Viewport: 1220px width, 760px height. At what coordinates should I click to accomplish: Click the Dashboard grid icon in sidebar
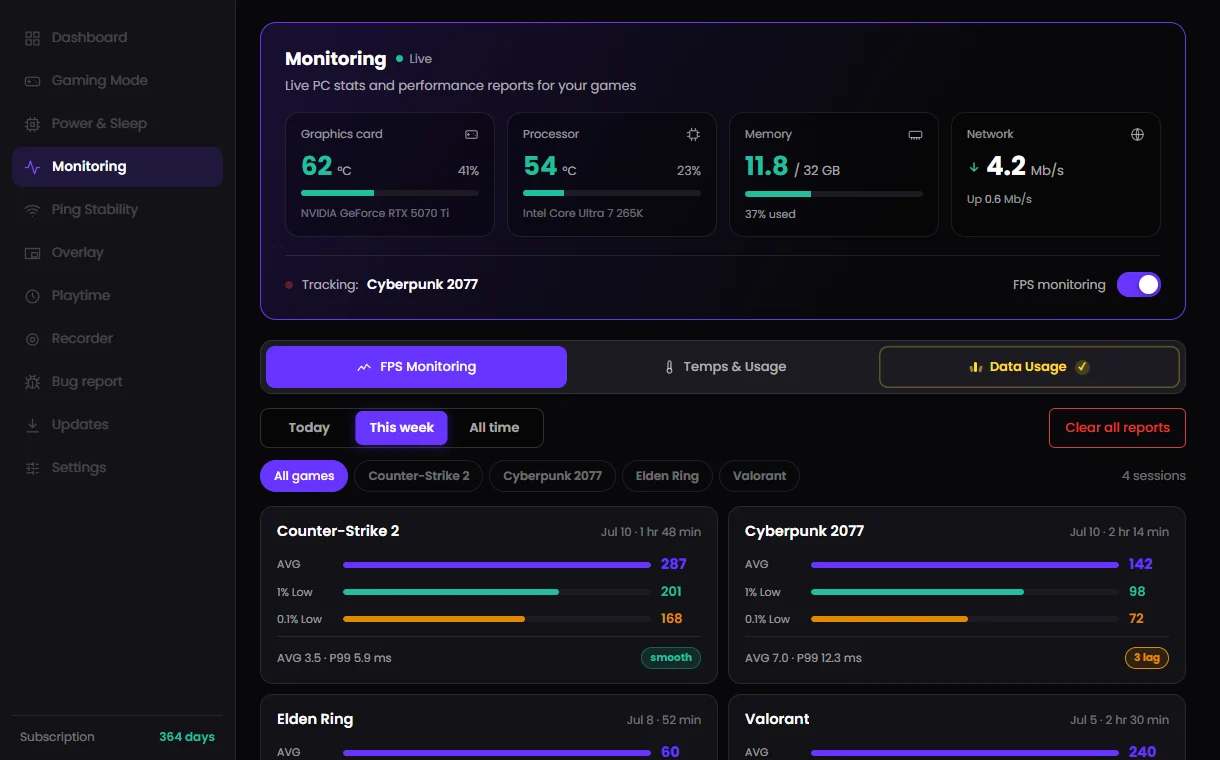33,38
